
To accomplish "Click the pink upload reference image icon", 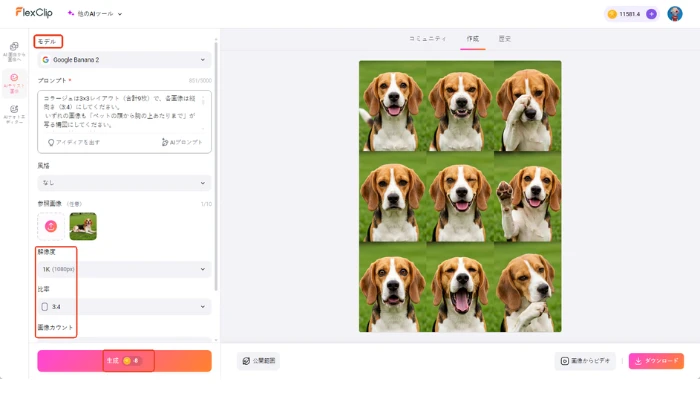I will click(x=51, y=226).
